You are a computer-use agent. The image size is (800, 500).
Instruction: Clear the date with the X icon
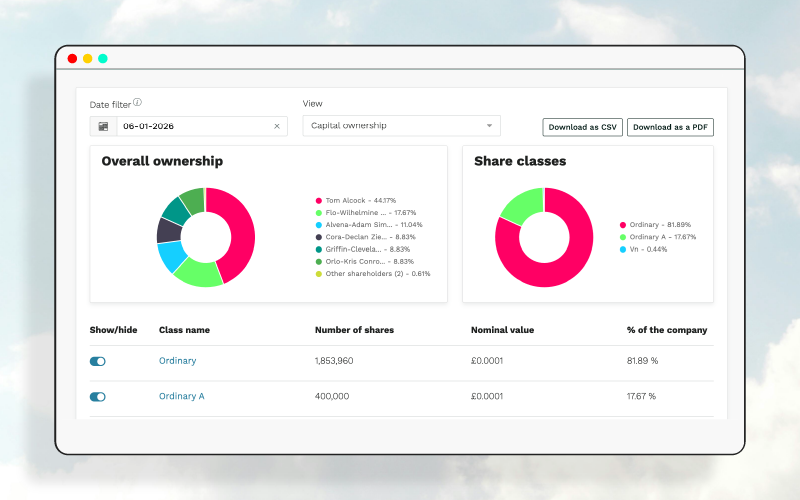[277, 126]
